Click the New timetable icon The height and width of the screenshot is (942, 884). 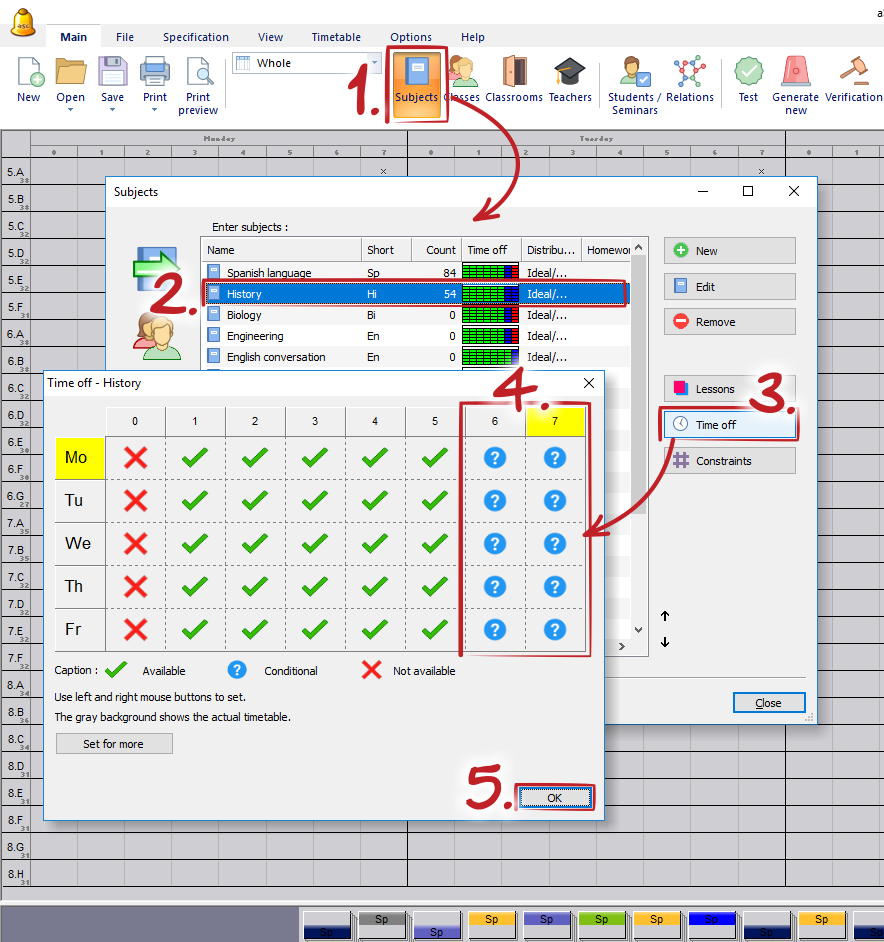tap(29, 74)
